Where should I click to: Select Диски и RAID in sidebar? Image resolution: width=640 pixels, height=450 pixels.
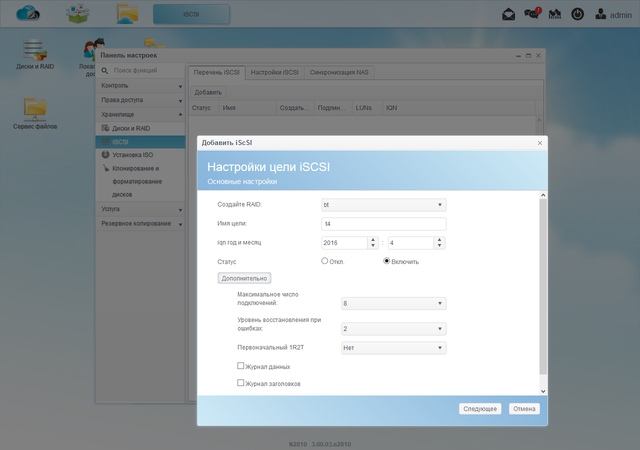[140, 128]
